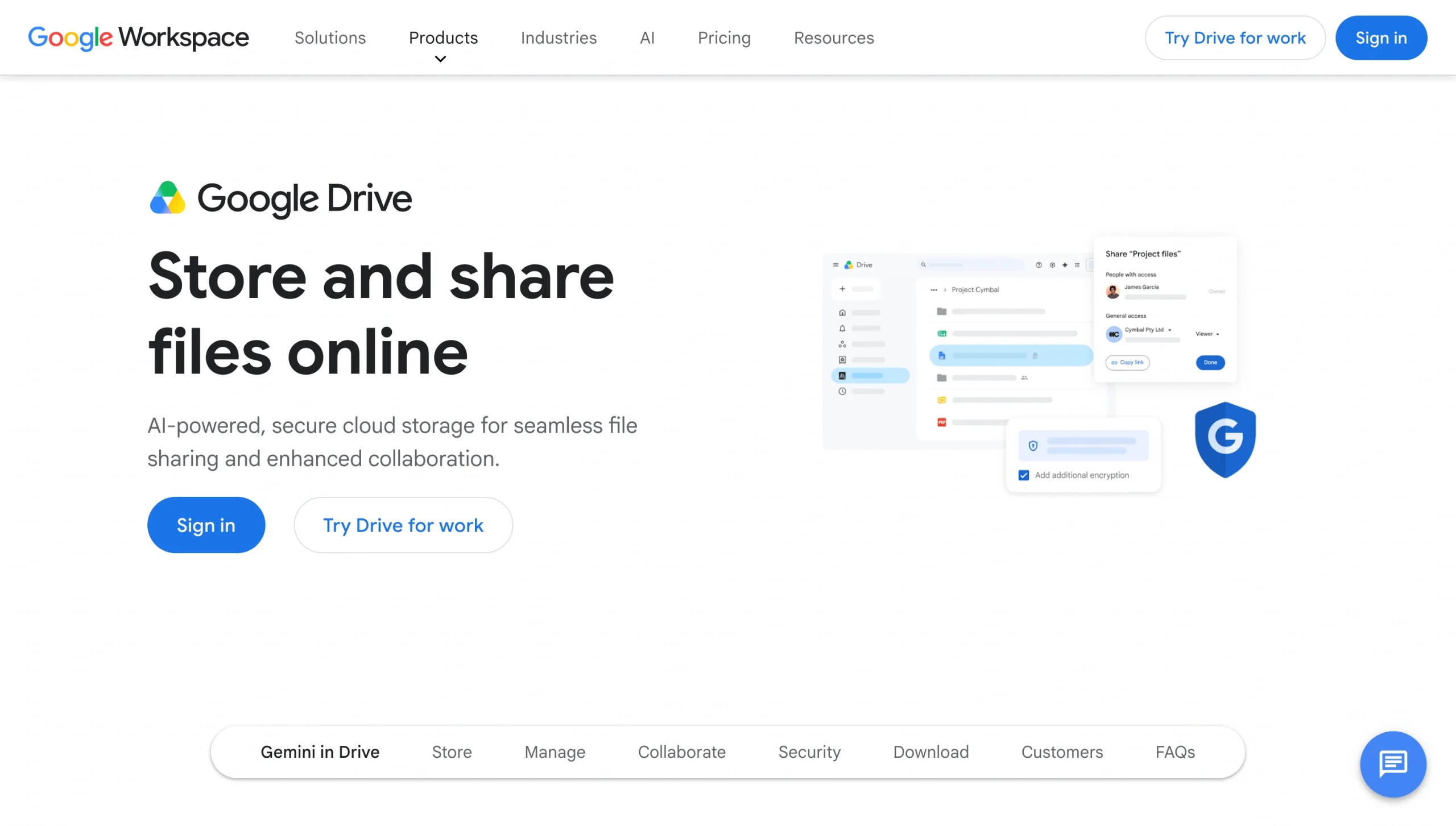Click the Store and share files online headline
The width and height of the screenshot is (1456, 826).
(381, 314)
